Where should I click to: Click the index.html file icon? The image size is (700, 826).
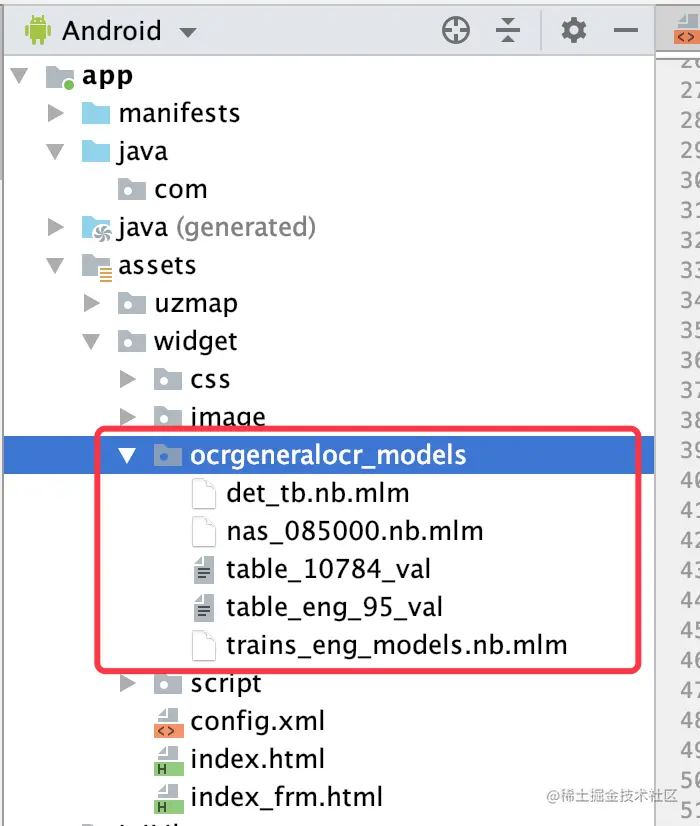167,760
